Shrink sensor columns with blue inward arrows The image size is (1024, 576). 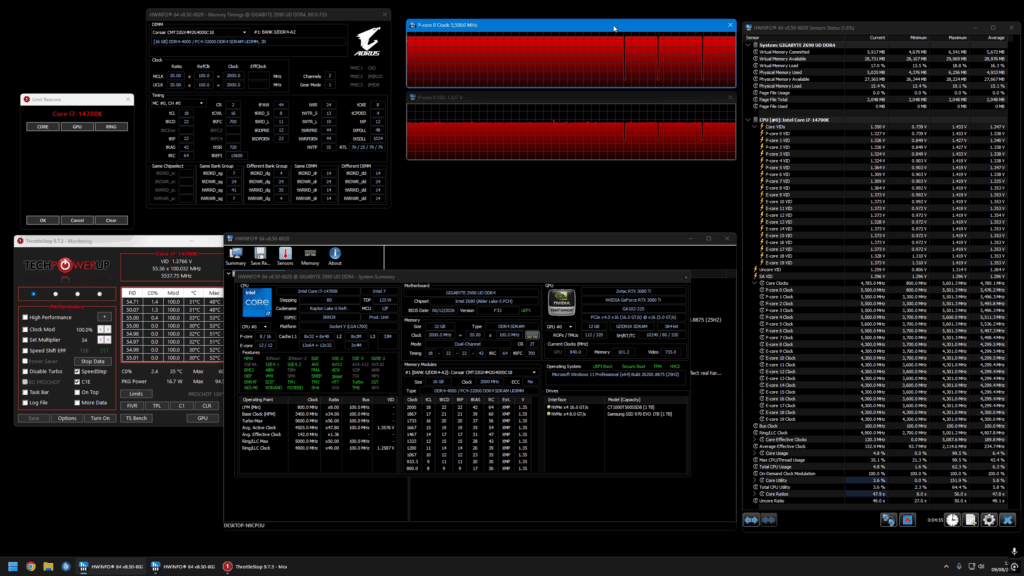pyautogui.click(x=769, y=520)
